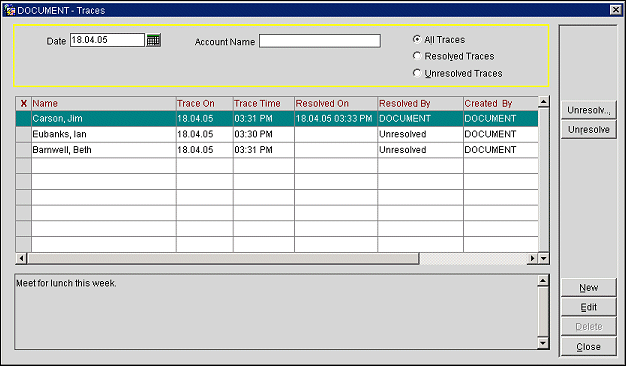626x366 pixels.
Task: Click the DOCUMENT Traces title bar icon
Action: (x=9, y=10)
